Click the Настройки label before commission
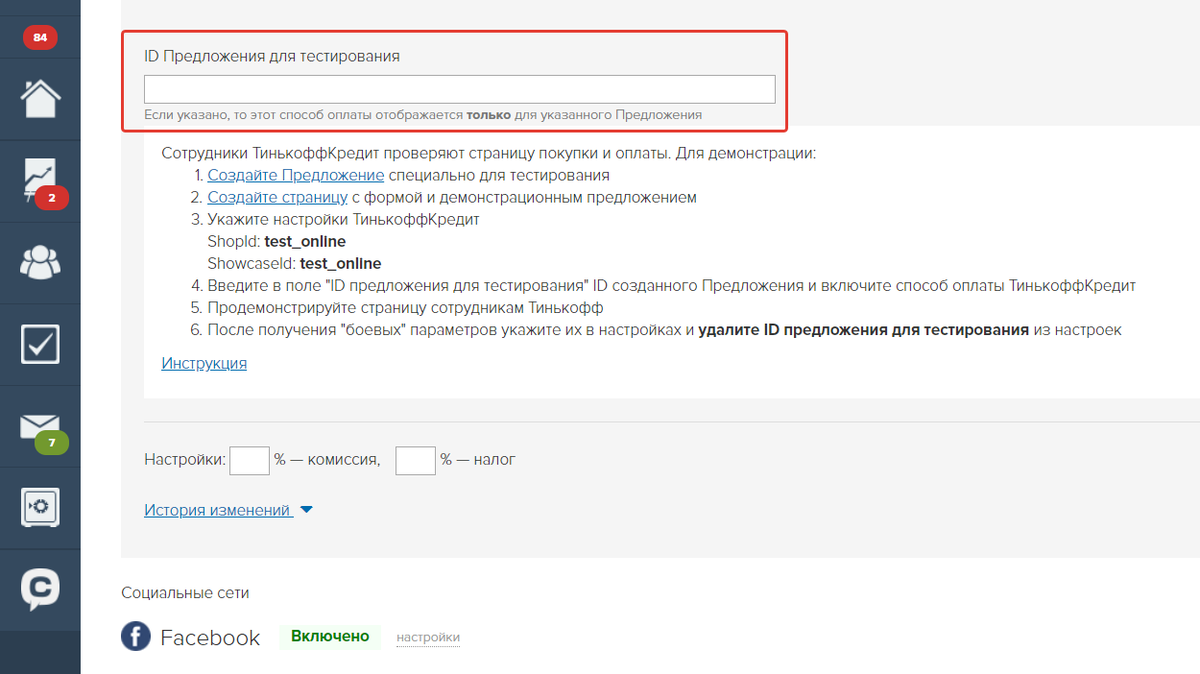 [x=185, y=460]
